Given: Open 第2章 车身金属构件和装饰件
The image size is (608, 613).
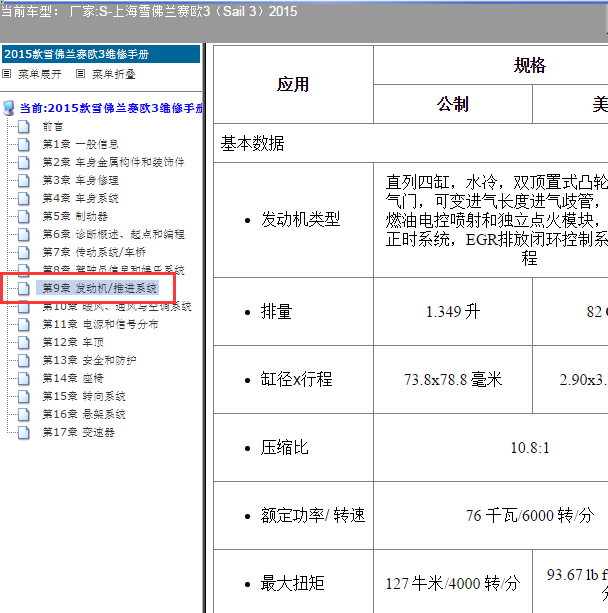Looking at the screenshot, I should pyautogui.click(x=113, y=162).
